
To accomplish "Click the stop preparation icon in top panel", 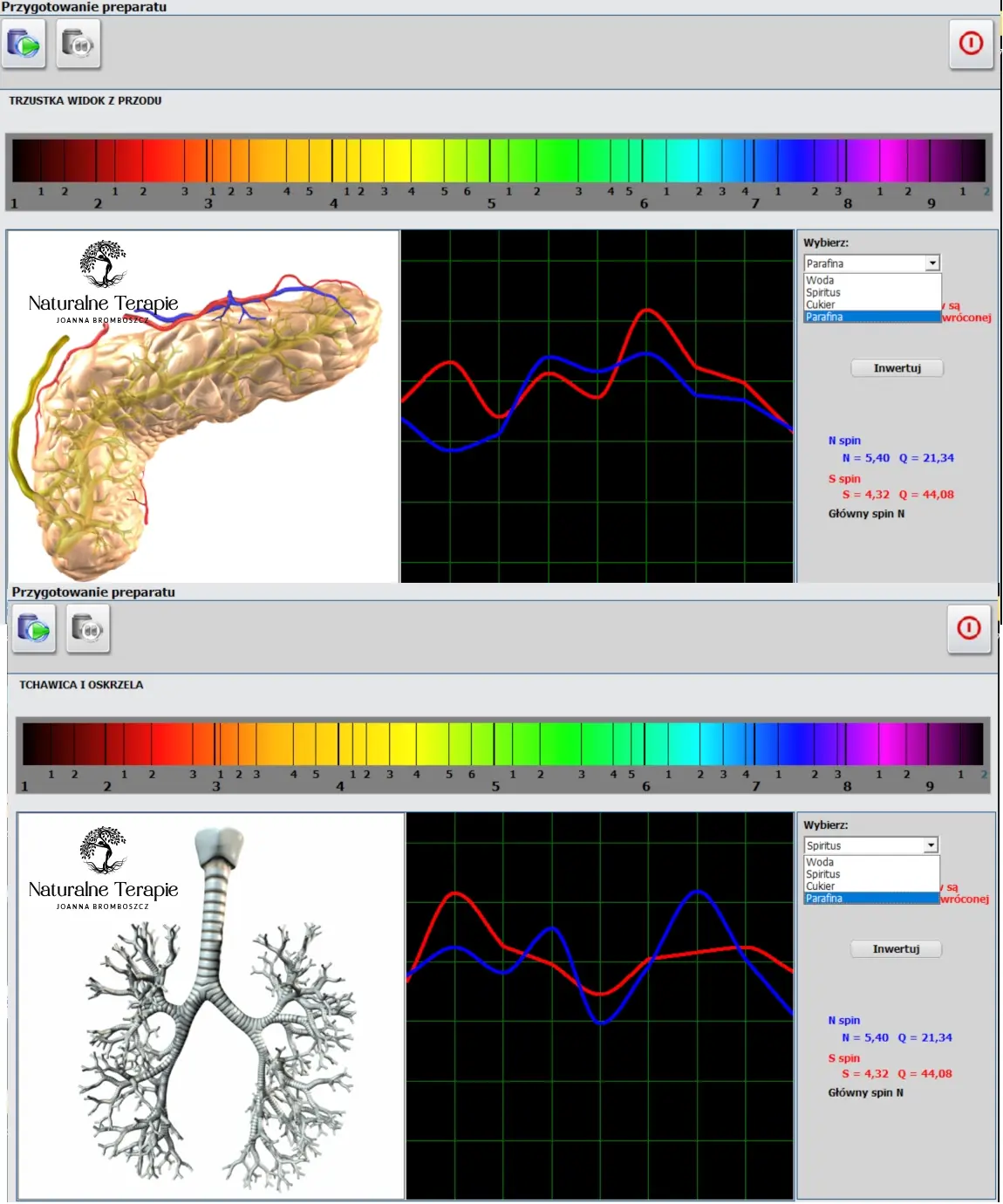I will click(x=78, y=44).
